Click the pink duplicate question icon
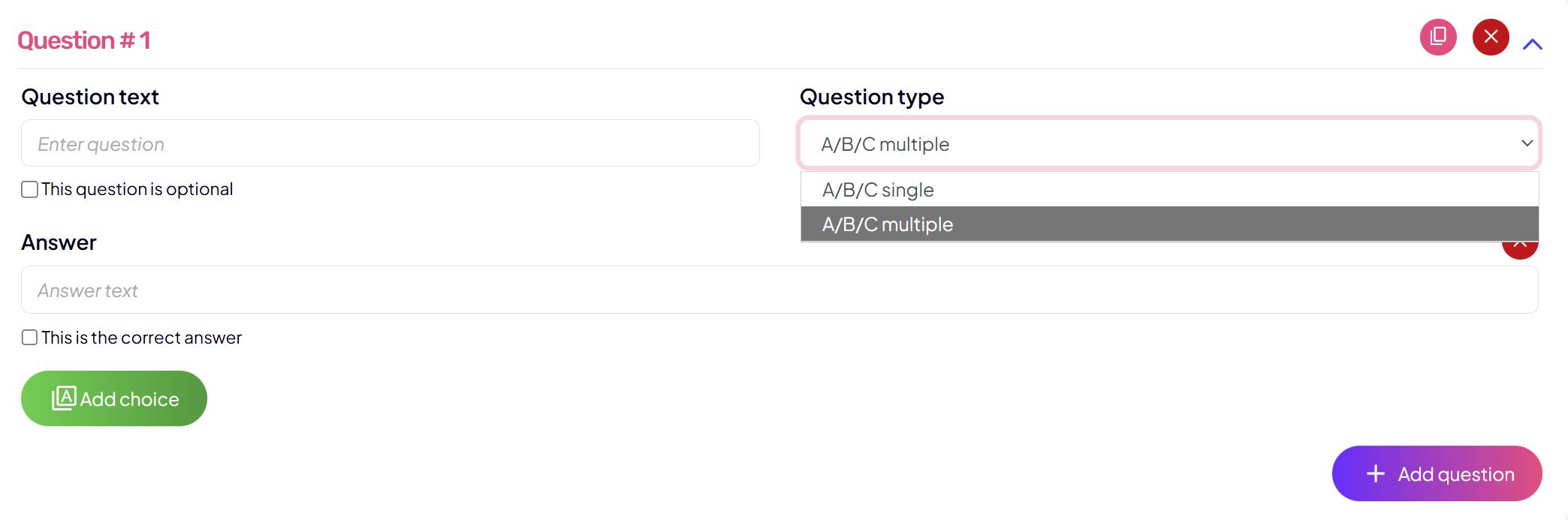The width and height of the screenshot is (1568, 520). (x=1438, y=38)
